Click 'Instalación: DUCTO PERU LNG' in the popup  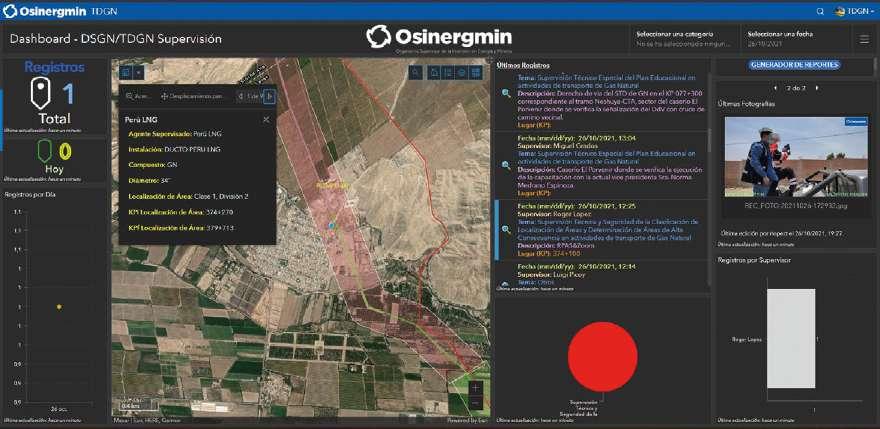175,150
